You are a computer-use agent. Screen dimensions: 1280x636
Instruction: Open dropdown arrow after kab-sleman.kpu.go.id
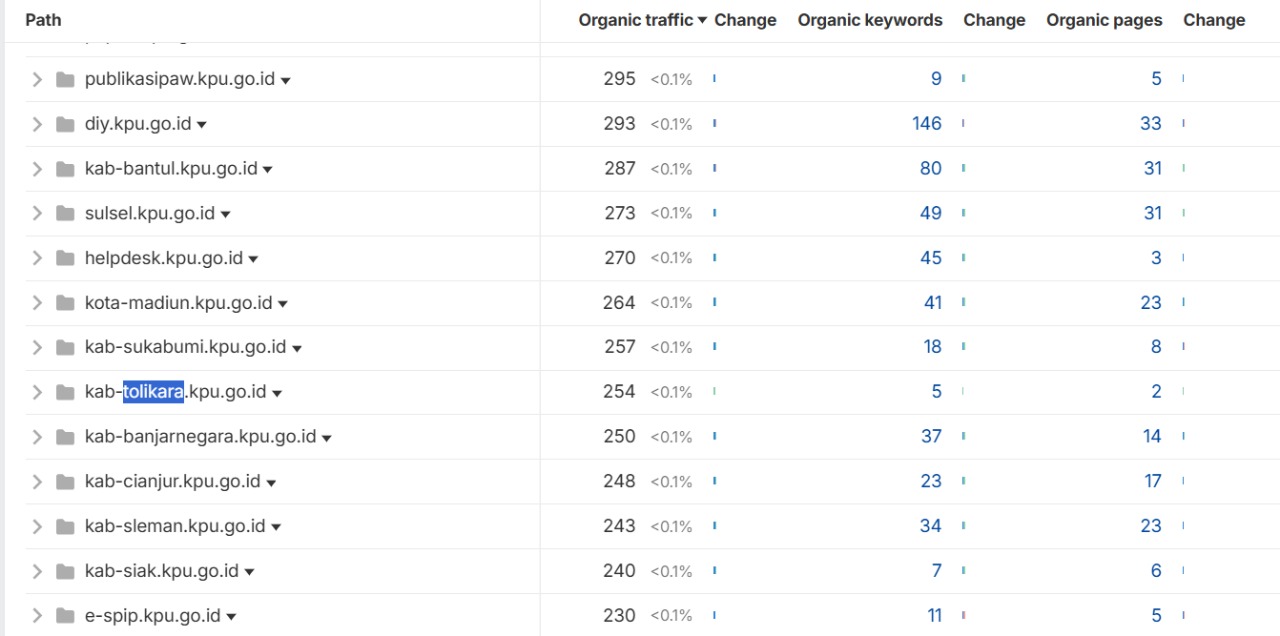pos(276,527)
